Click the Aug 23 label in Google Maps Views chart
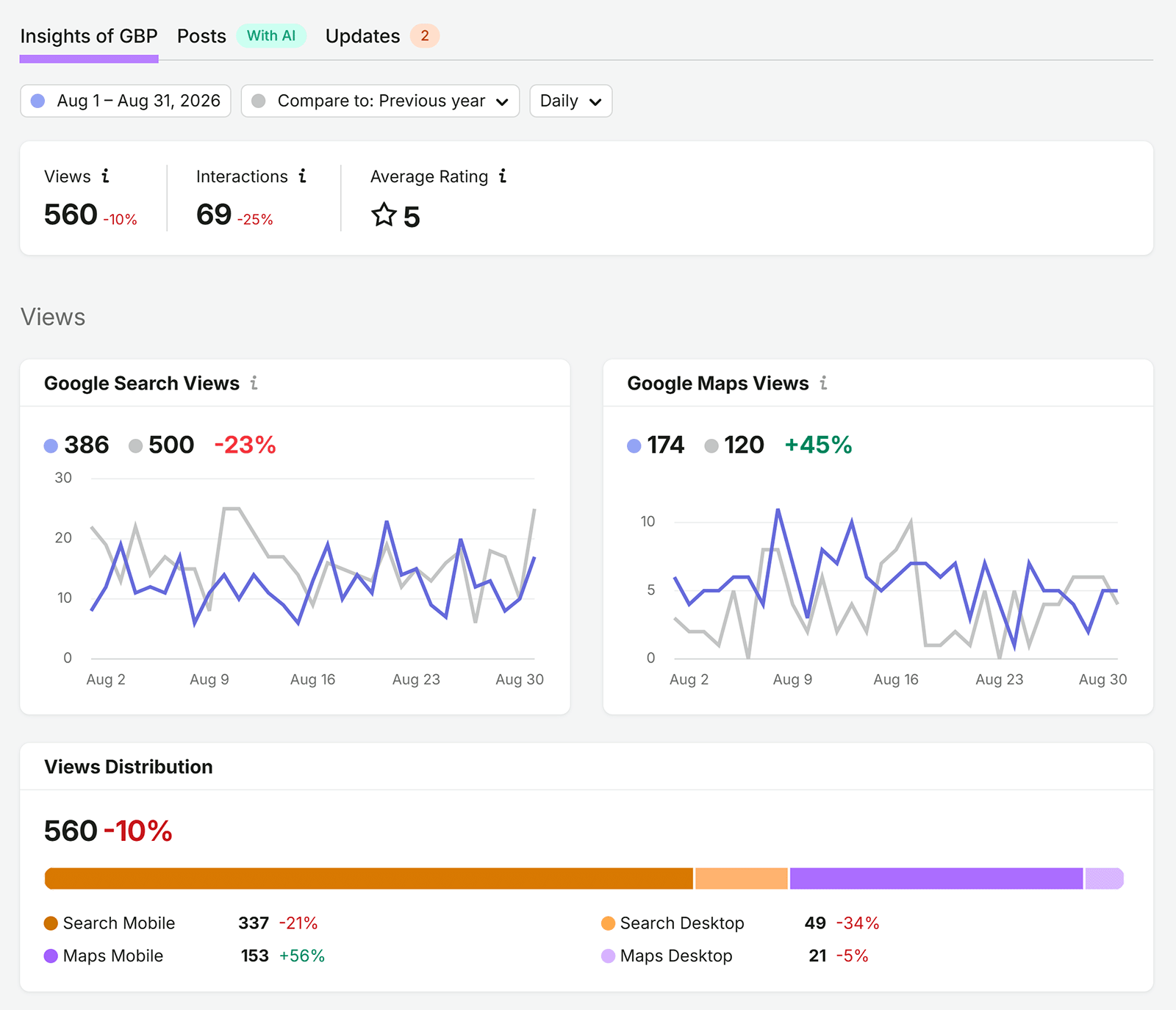 (x=999, y=680)
